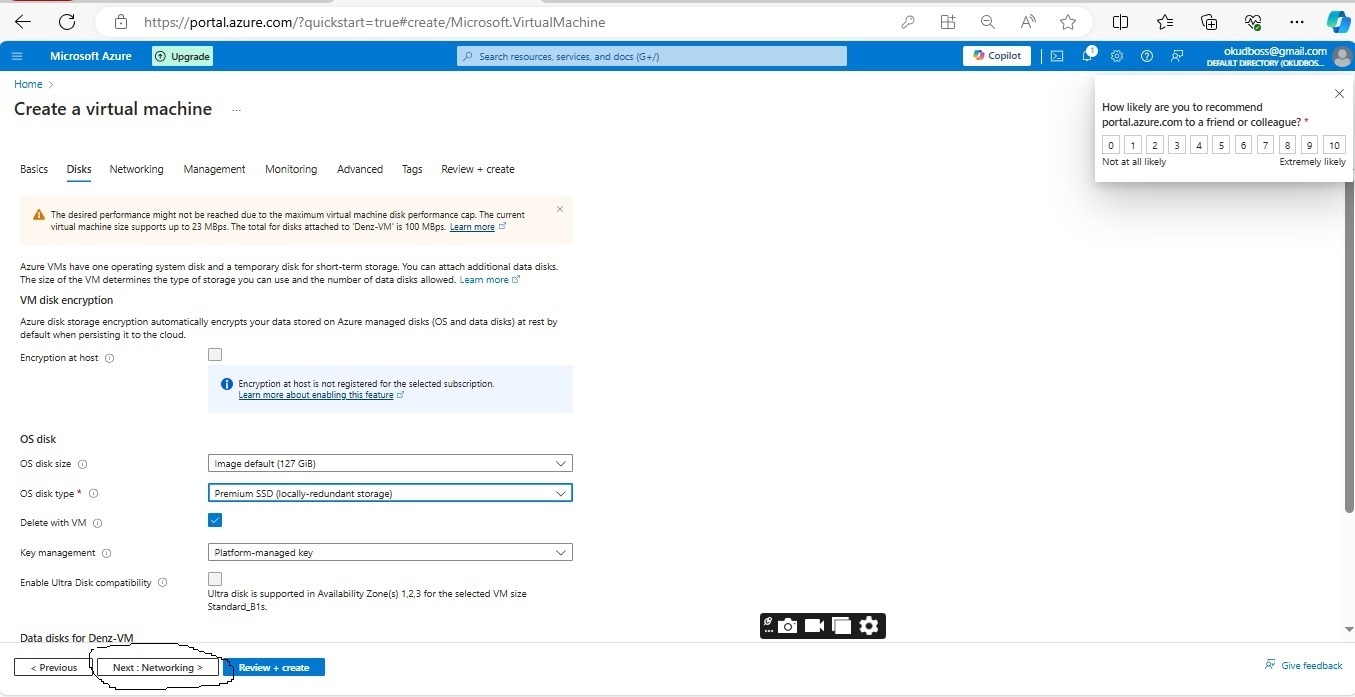Select rating 8 in the survey
This screenshot has width=1355, height=697.
coord(1287,145)
